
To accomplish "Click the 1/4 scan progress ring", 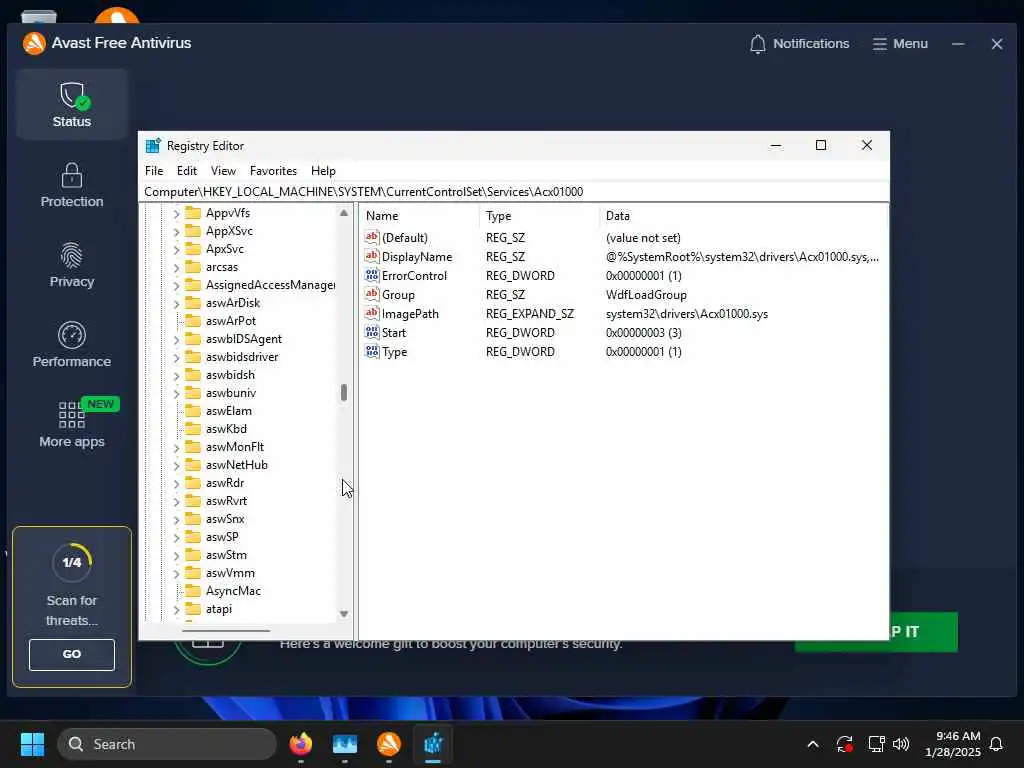I will [x=72, y=562].
